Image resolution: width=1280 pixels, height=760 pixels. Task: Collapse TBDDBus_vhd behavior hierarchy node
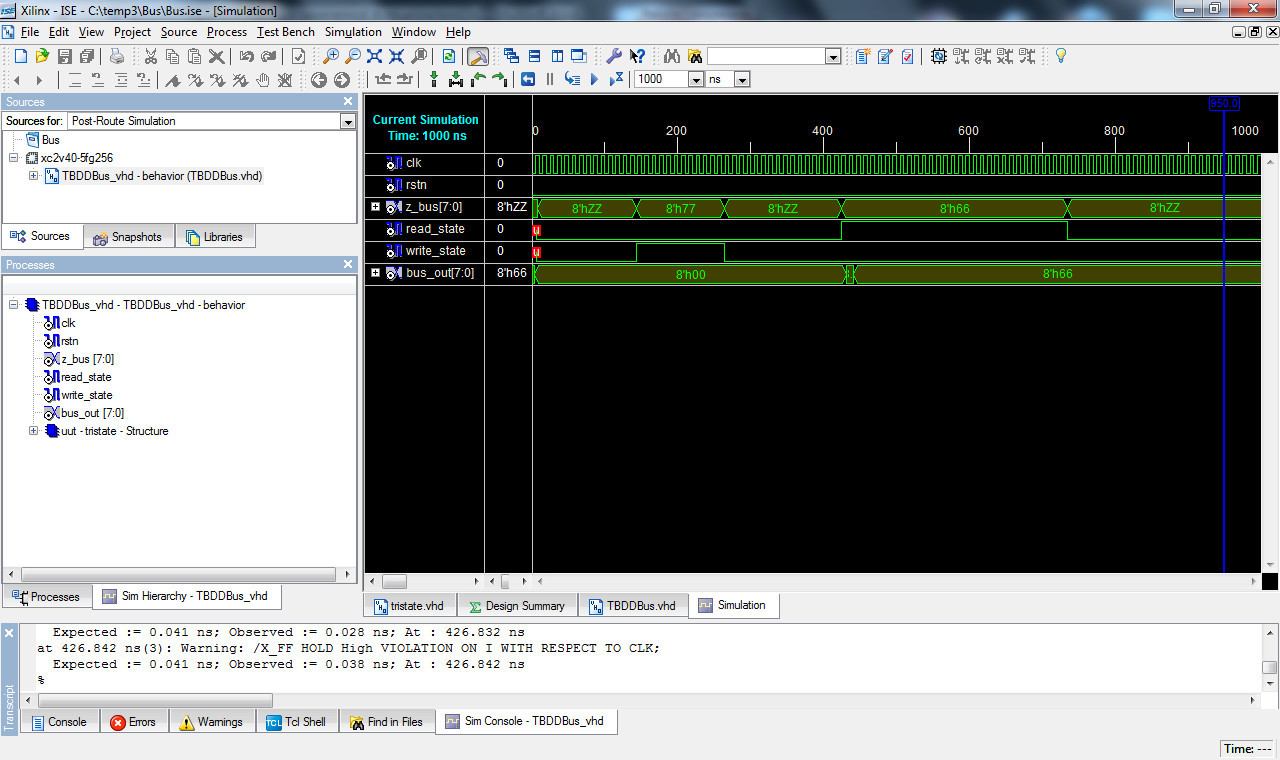pyautogui.click(x=13, y=305)
